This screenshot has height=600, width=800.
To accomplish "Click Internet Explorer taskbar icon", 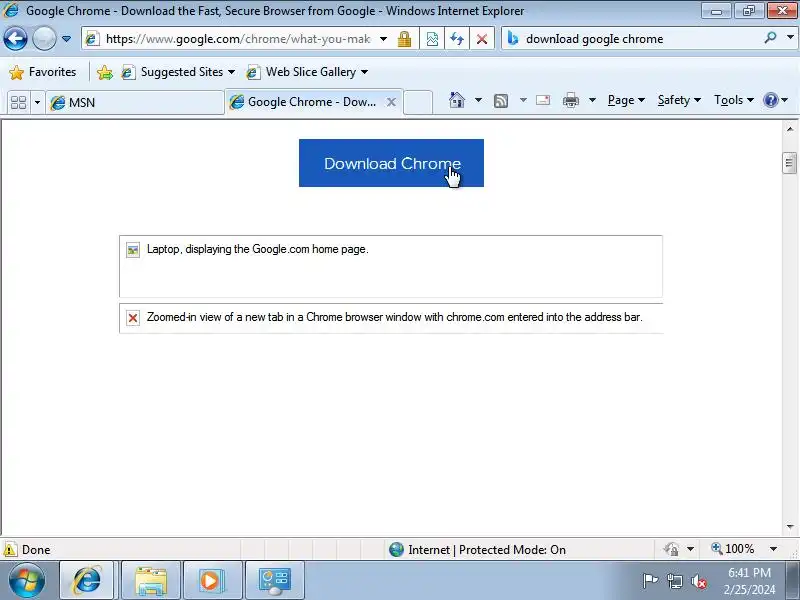I will [x=86, y=580].
